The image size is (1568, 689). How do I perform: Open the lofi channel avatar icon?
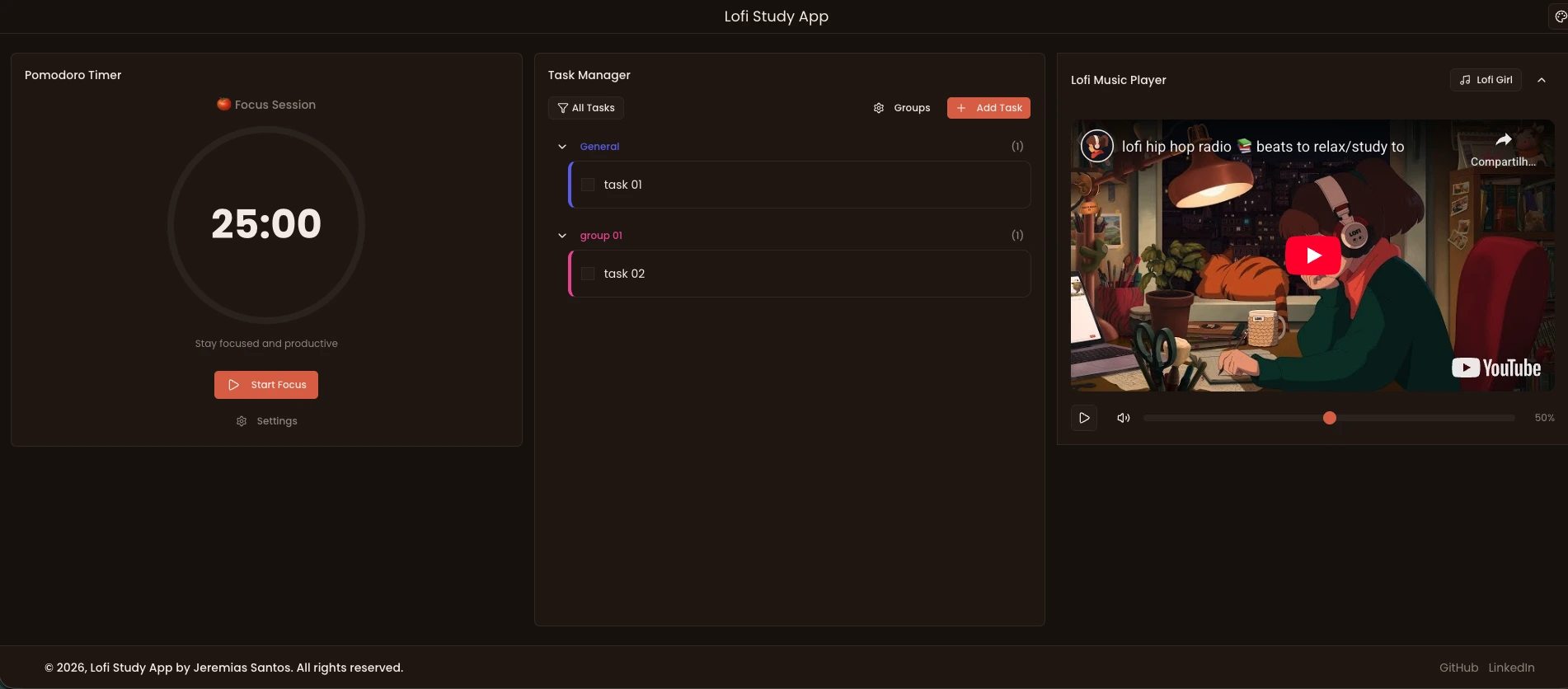[1096, 147]
